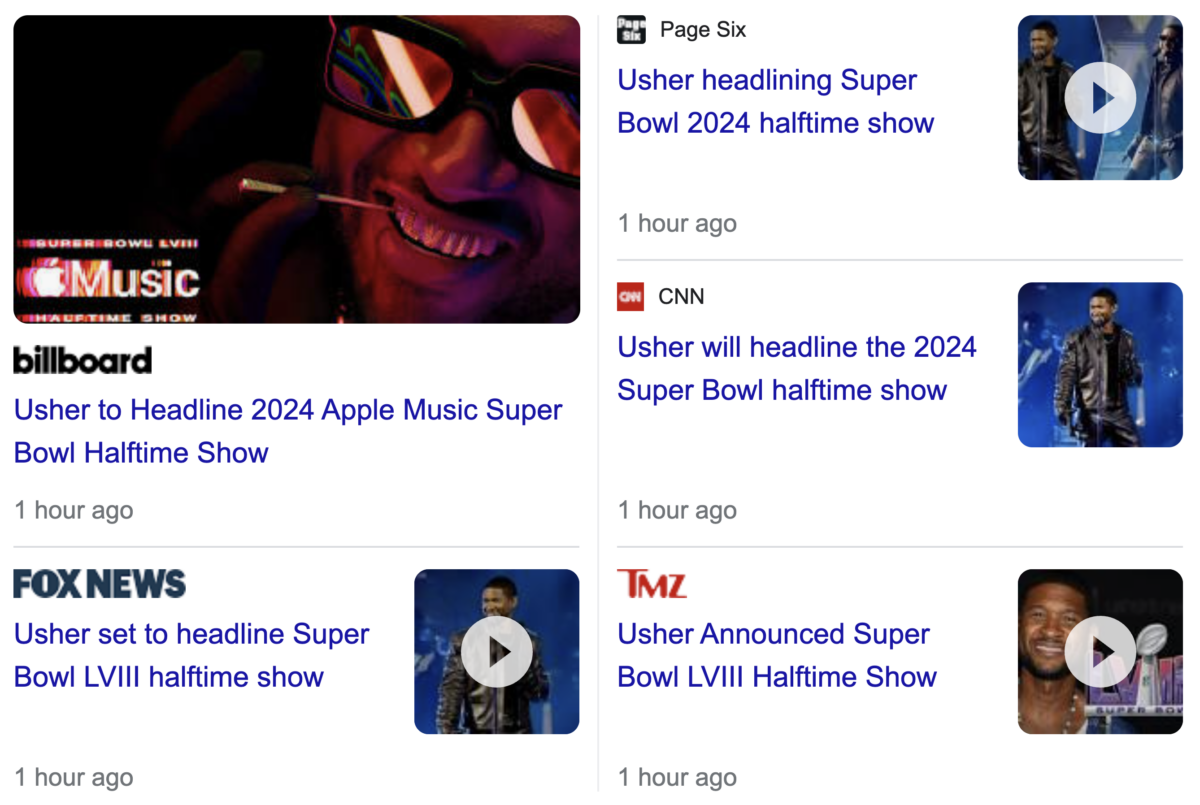Play the Page Six video thumbnail
This screenshot has height=805, width=1200.
click(x=1100, y=97)
